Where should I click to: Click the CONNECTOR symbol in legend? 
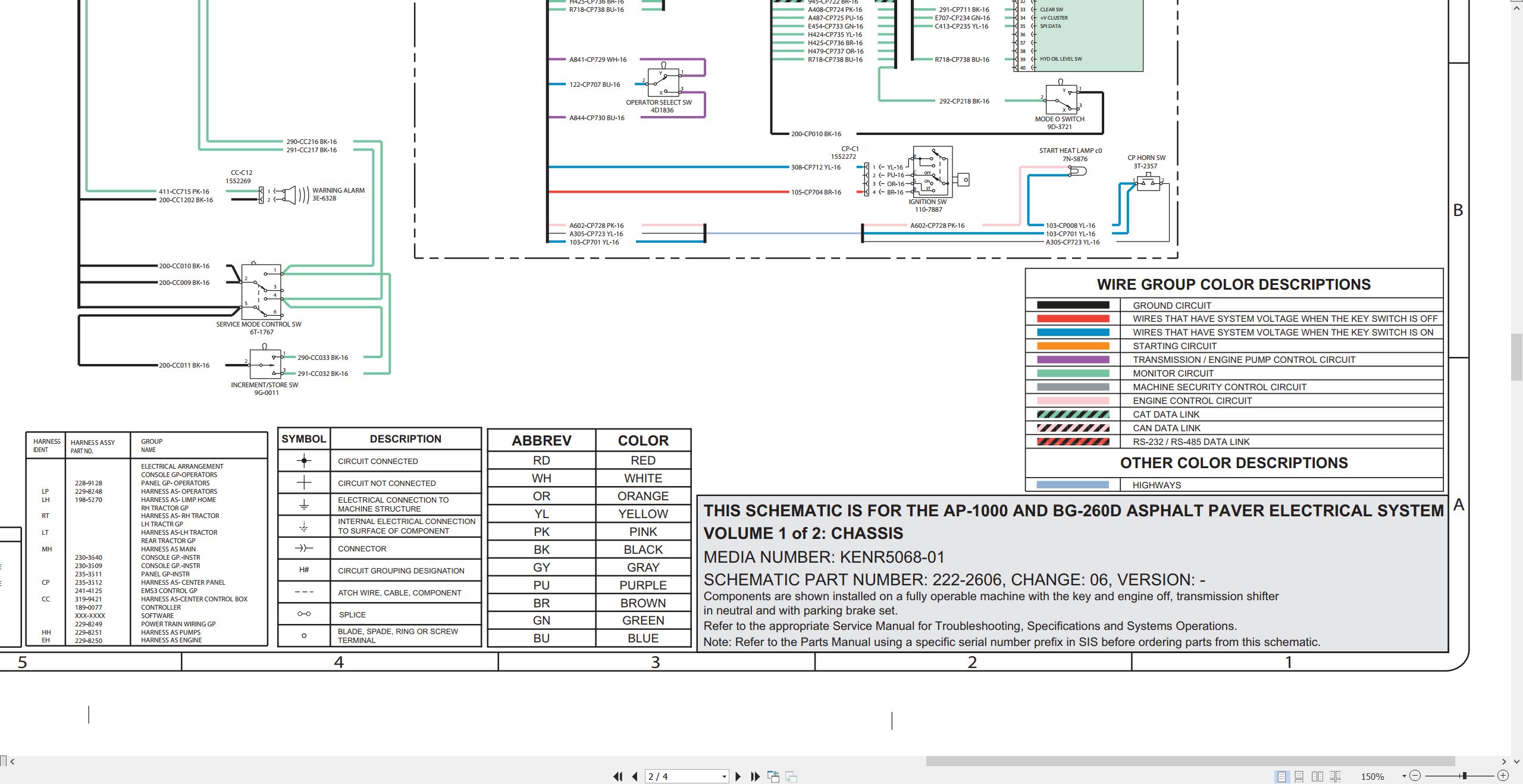pos(304,548)
